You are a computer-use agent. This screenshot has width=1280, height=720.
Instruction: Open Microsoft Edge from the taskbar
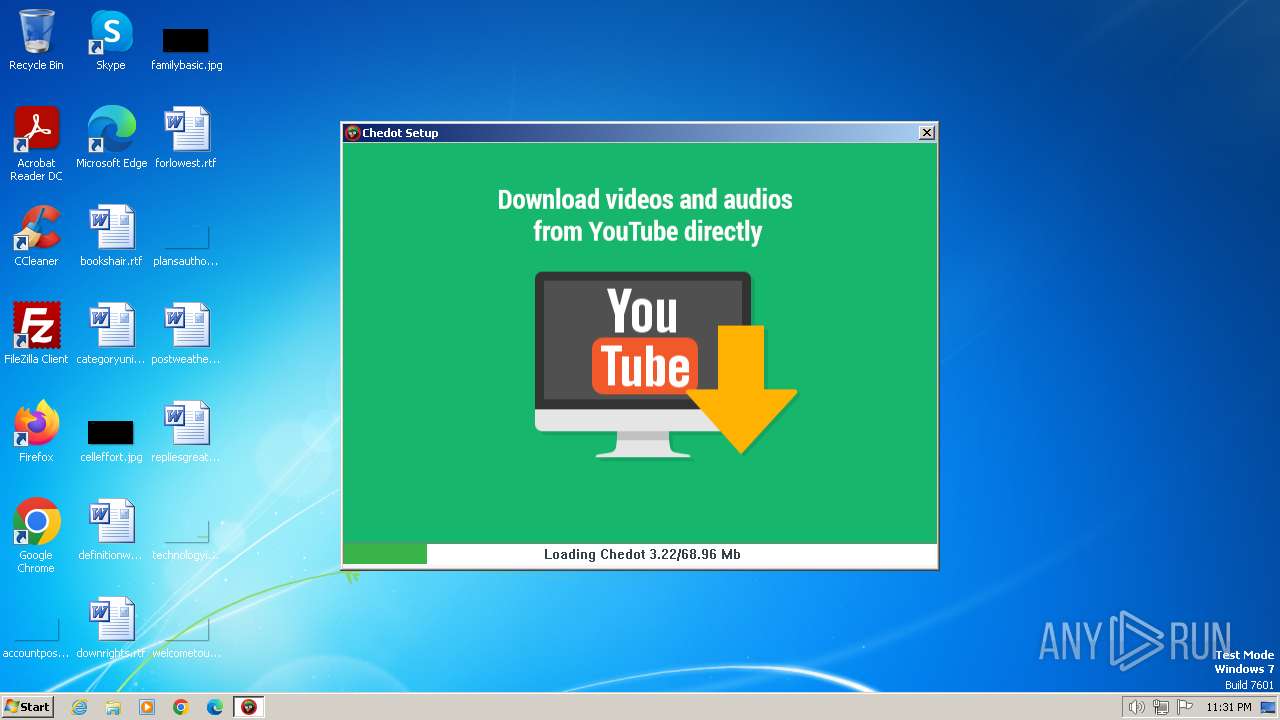pos(215,707)
